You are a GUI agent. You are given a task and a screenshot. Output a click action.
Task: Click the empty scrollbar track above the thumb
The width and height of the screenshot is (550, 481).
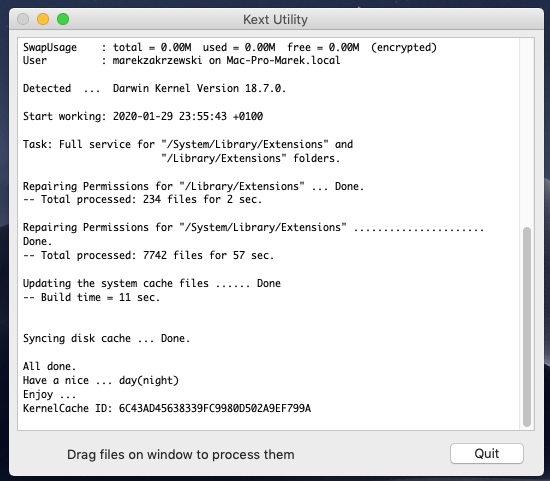(526, 133)
